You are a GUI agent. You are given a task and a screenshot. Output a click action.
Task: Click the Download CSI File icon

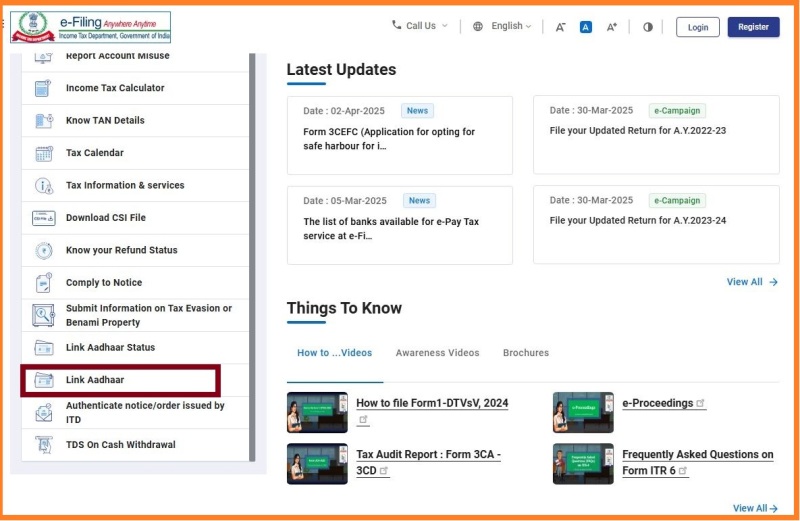click(x=43, y=217)
